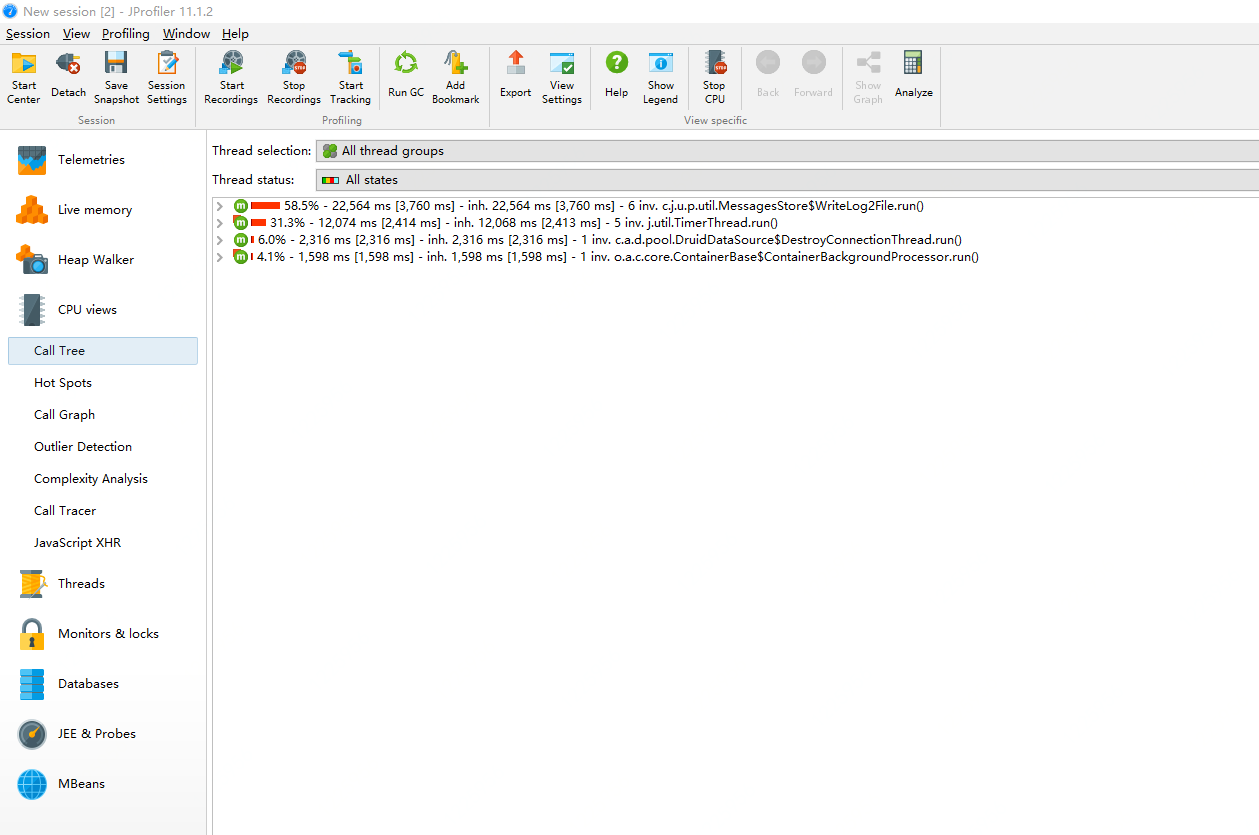Click Start Recordings in toolbar
The width and height of the screenshot is (1259, 835).
point(231,77)
